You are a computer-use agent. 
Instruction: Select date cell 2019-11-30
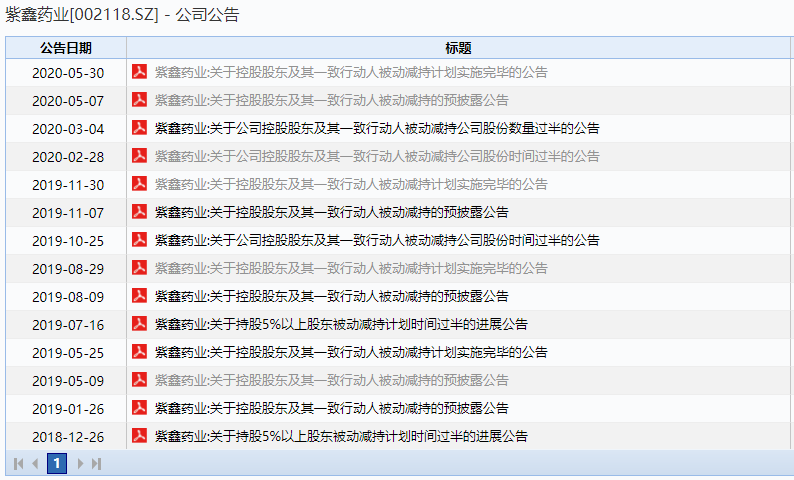pyautogui.click(x=68, y=185)
